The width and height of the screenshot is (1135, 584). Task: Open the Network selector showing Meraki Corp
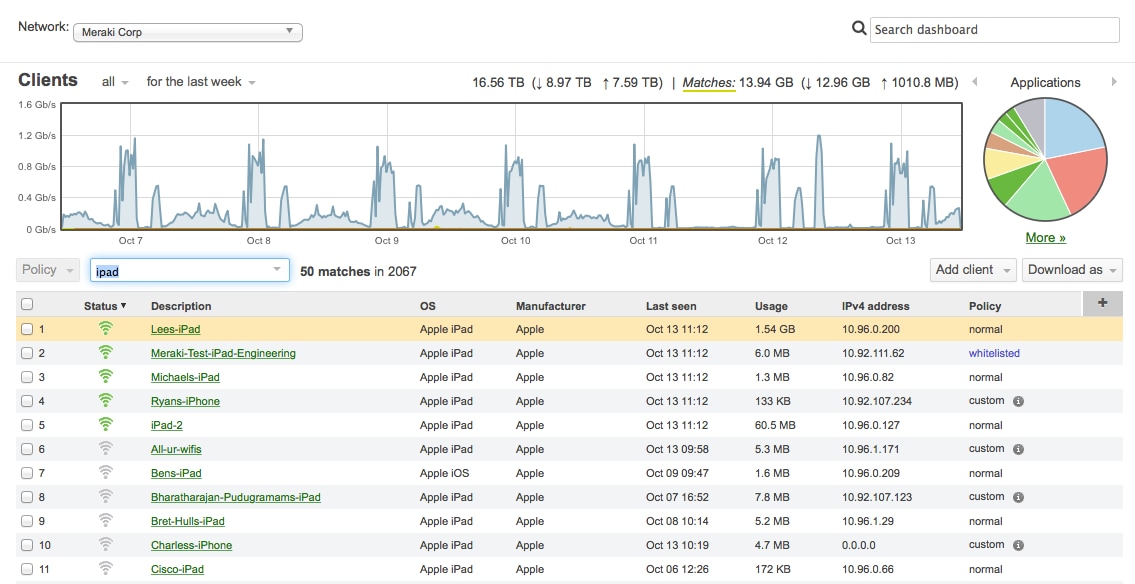[187, 32]
